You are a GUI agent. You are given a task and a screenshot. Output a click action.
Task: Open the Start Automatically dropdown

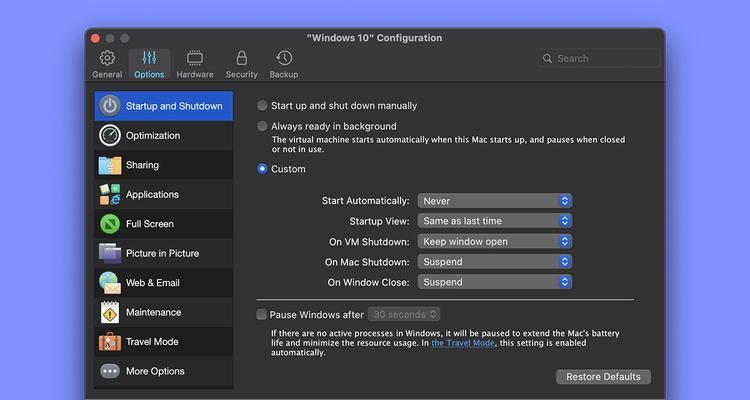point(495,201)
